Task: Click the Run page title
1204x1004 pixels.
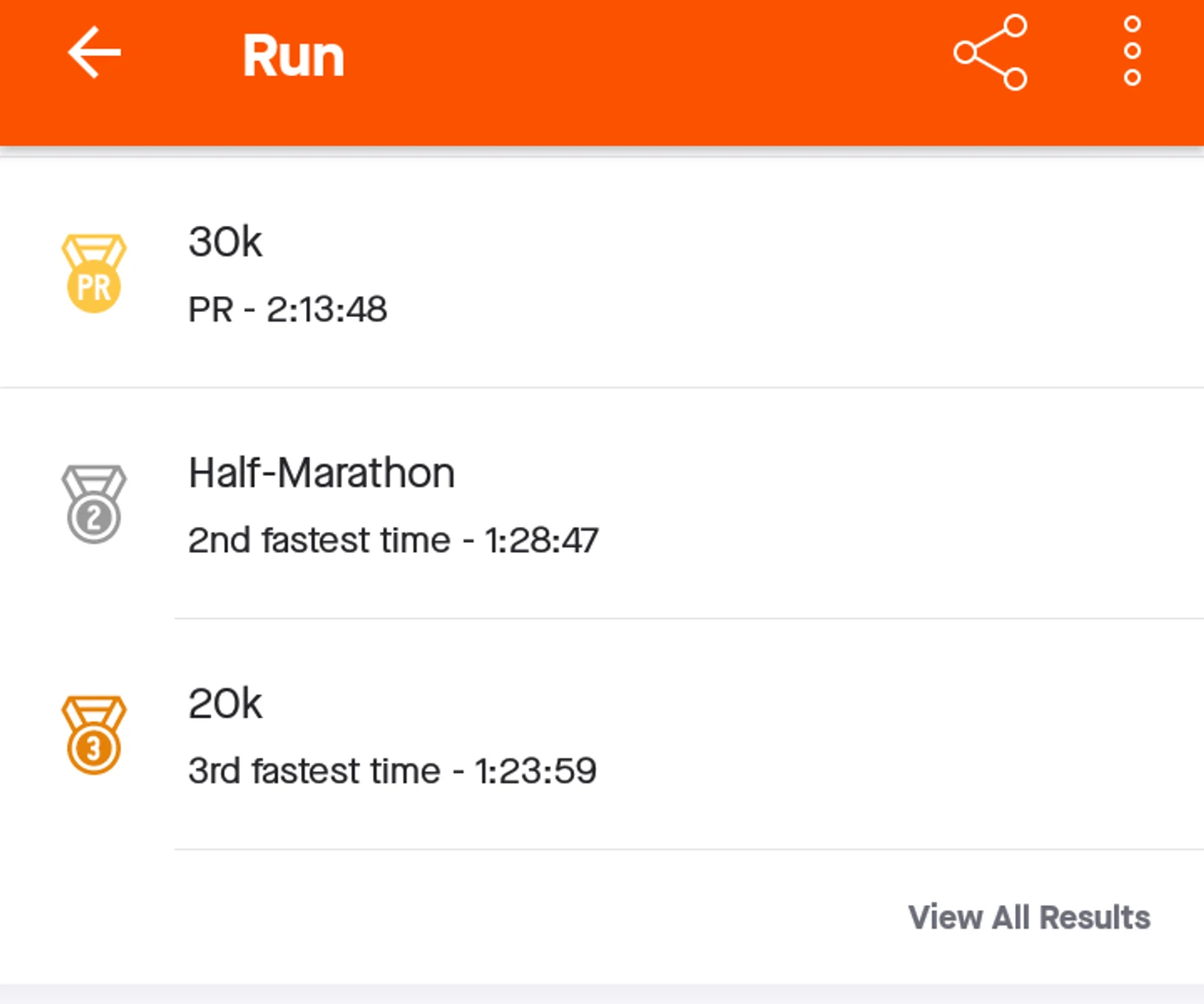Action: (x=294, y=56)
